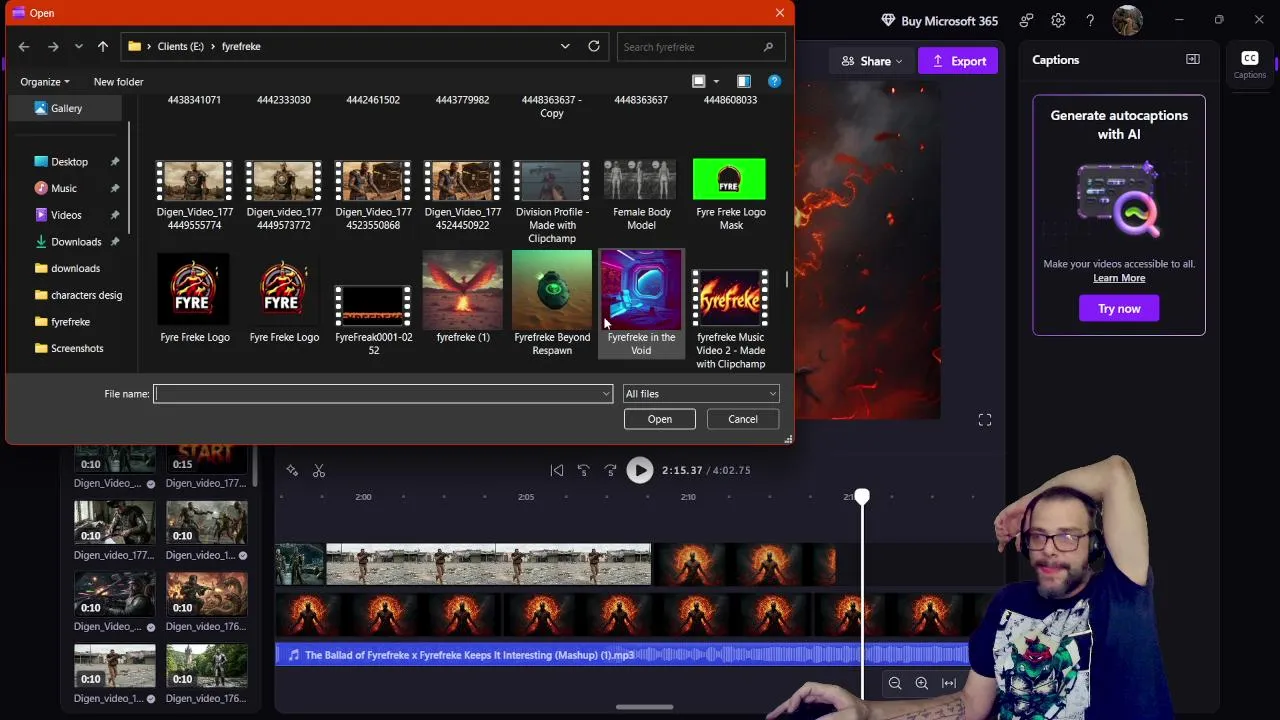Play the timeline video

point(640,470)
